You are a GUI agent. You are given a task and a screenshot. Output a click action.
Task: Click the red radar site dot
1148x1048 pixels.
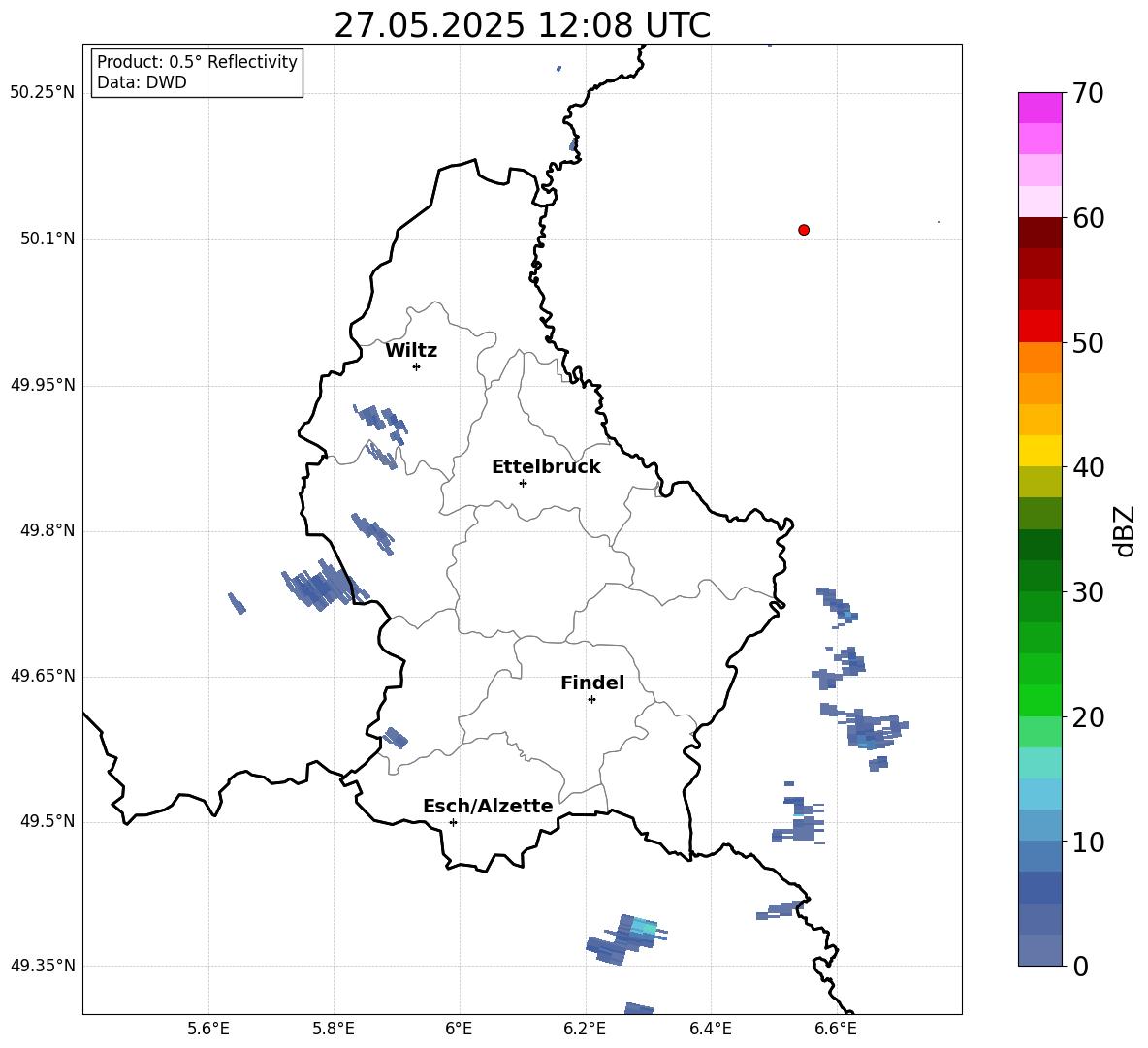click(804, 230)
